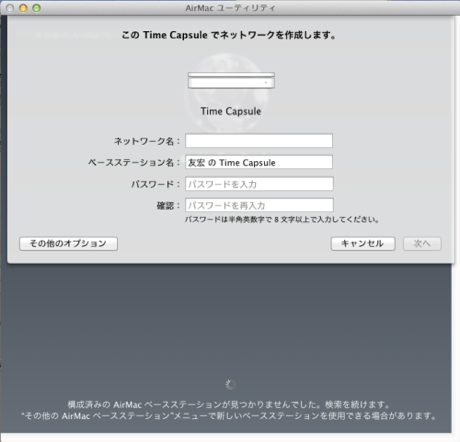The image size is (460, 442).
Task: Click the 次へ button
Action: tap(422, 244)
